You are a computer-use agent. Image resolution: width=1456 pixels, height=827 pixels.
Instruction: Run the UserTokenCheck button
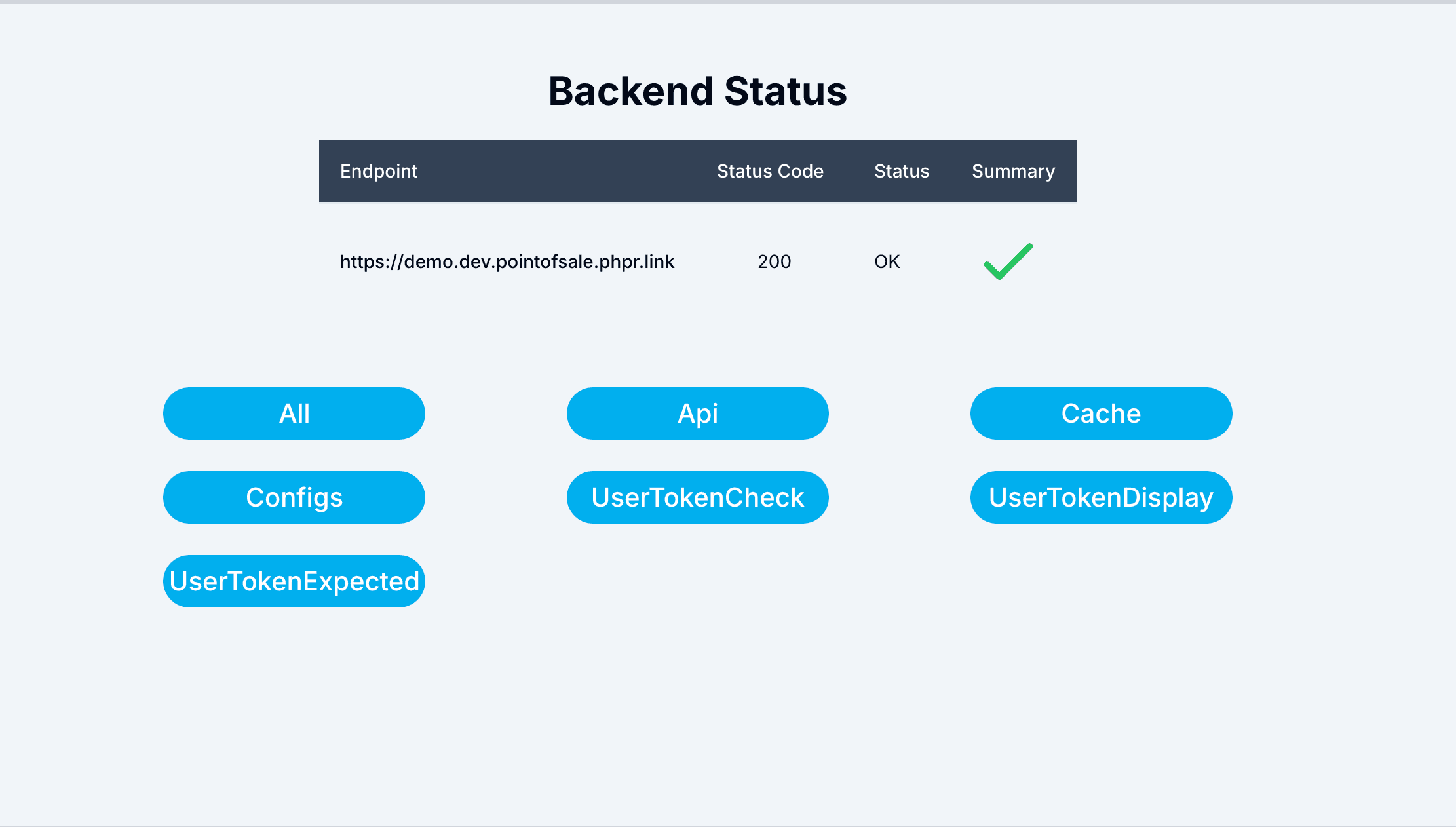point(697,497)
